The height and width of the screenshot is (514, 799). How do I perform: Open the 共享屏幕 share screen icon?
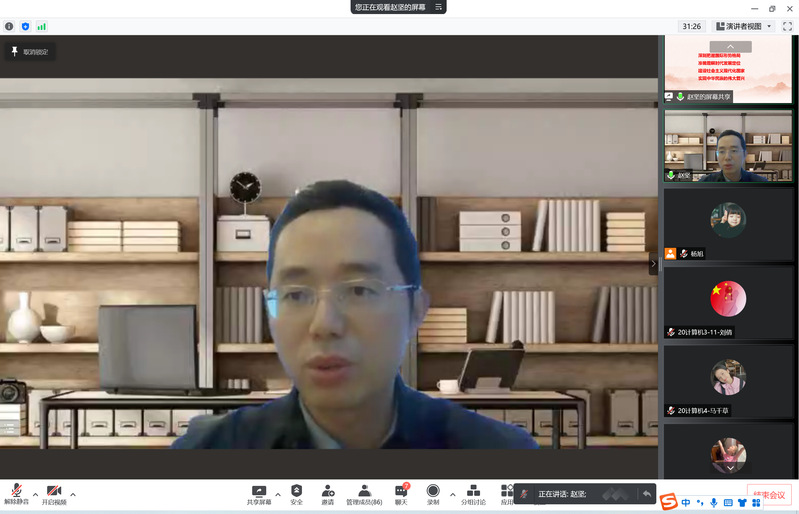click(259, 492)
